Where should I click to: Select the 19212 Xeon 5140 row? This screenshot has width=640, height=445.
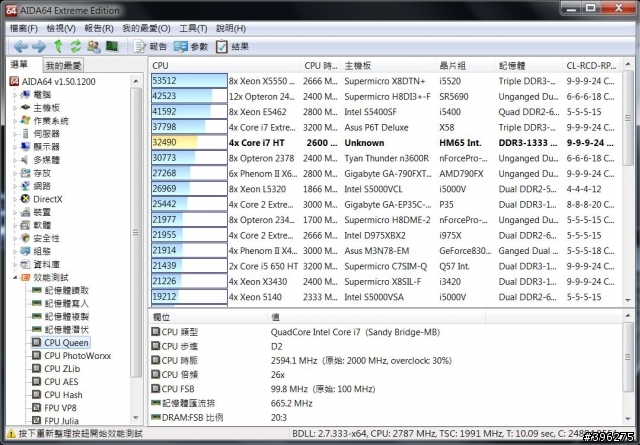click(386, 297)
